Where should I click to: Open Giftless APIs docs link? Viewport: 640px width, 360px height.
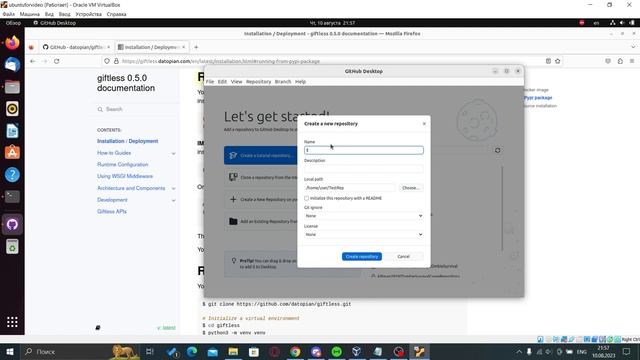112,211
